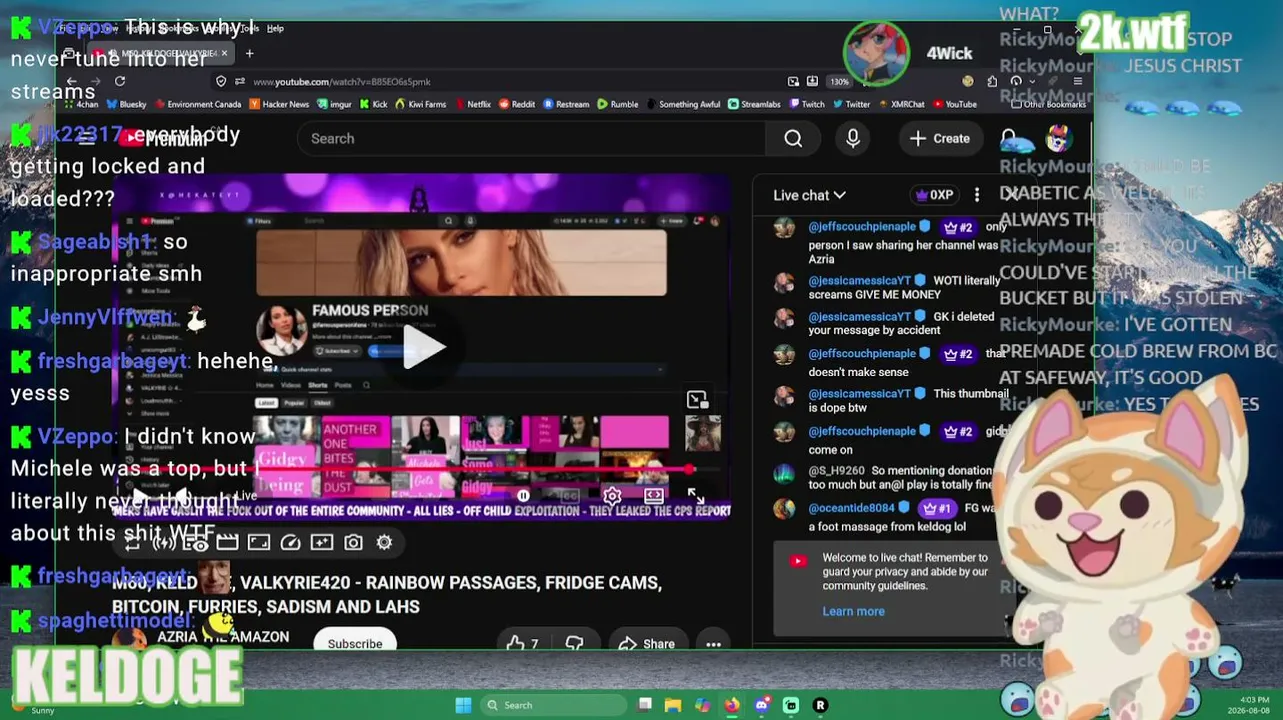Enter fullscreen on the video player
Image resolution: width=1283 pixels, height=720 pixels.
696,495
